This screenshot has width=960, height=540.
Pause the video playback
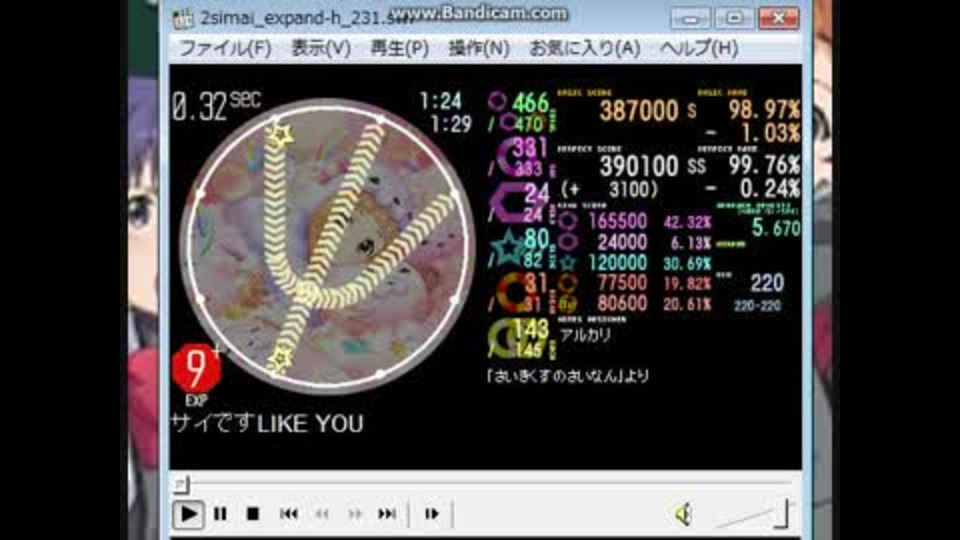220,514
